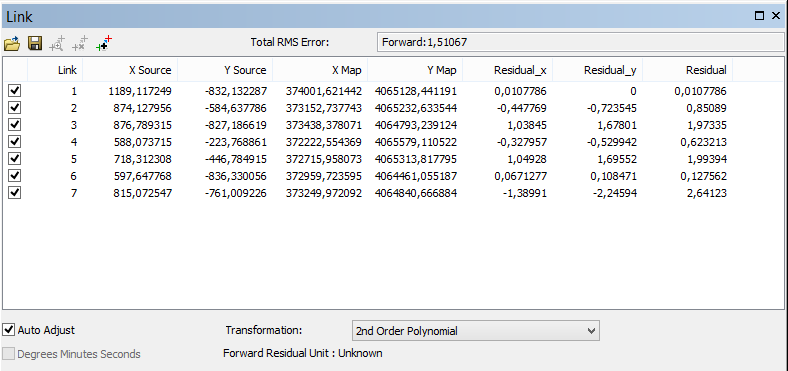The width and height of the screenshot is (788, 371).
Task: Uncheck the checkbox for link 7
Action: [x=15, y=193]
